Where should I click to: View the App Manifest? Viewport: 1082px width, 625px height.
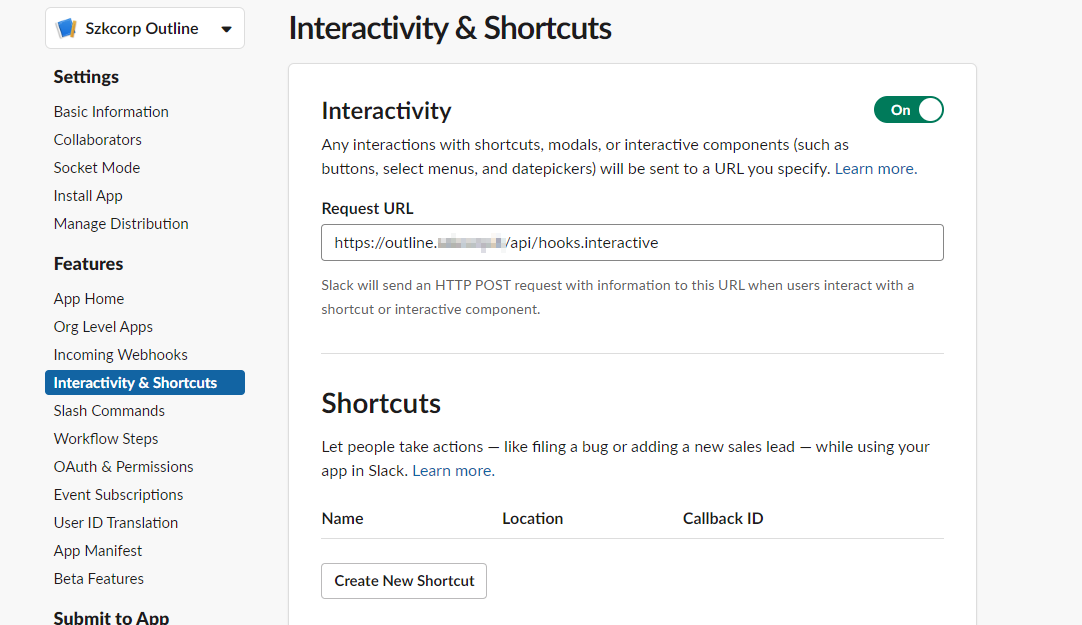(97, 551)
